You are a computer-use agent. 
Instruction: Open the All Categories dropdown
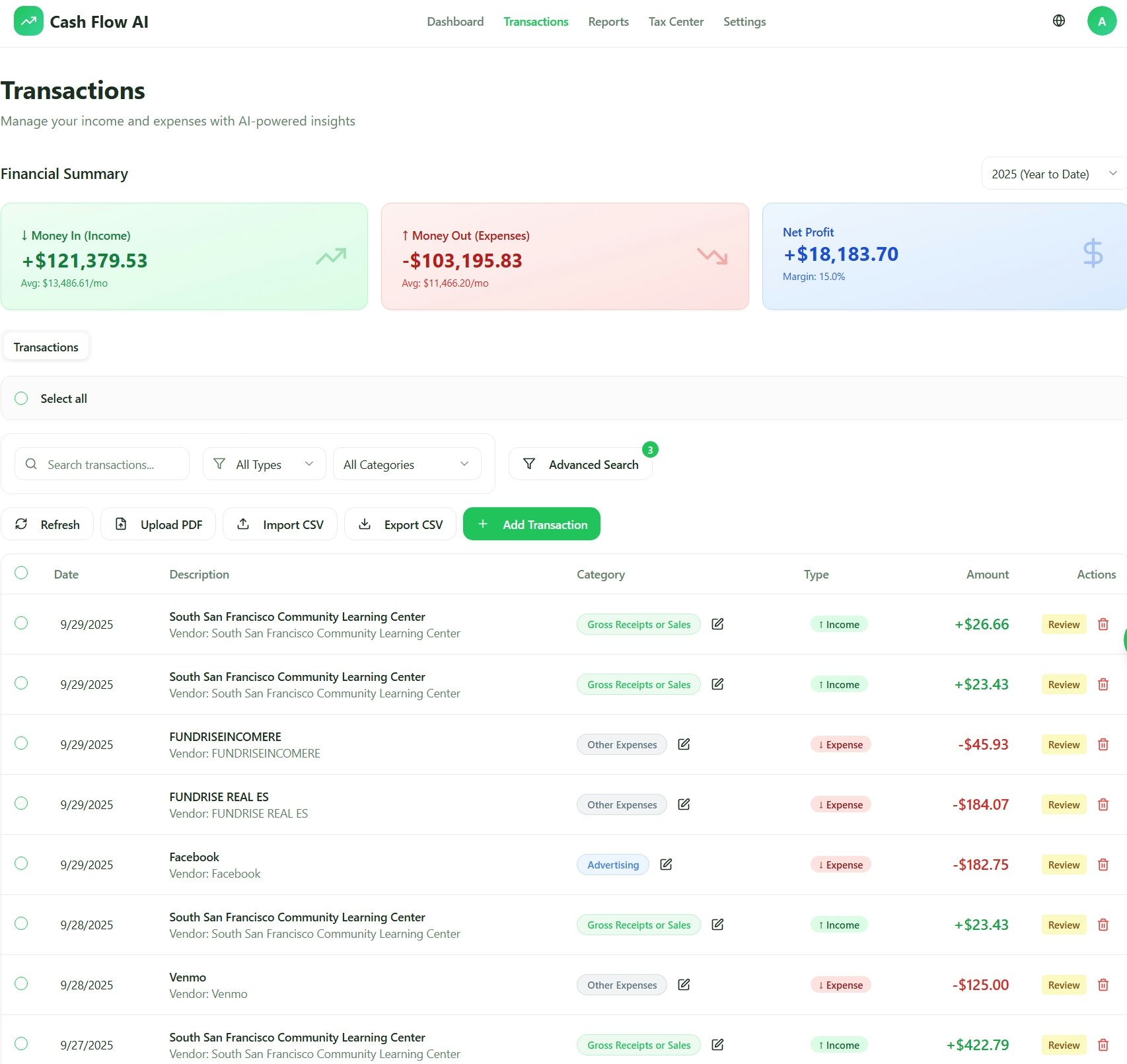[x=406, y=464]
